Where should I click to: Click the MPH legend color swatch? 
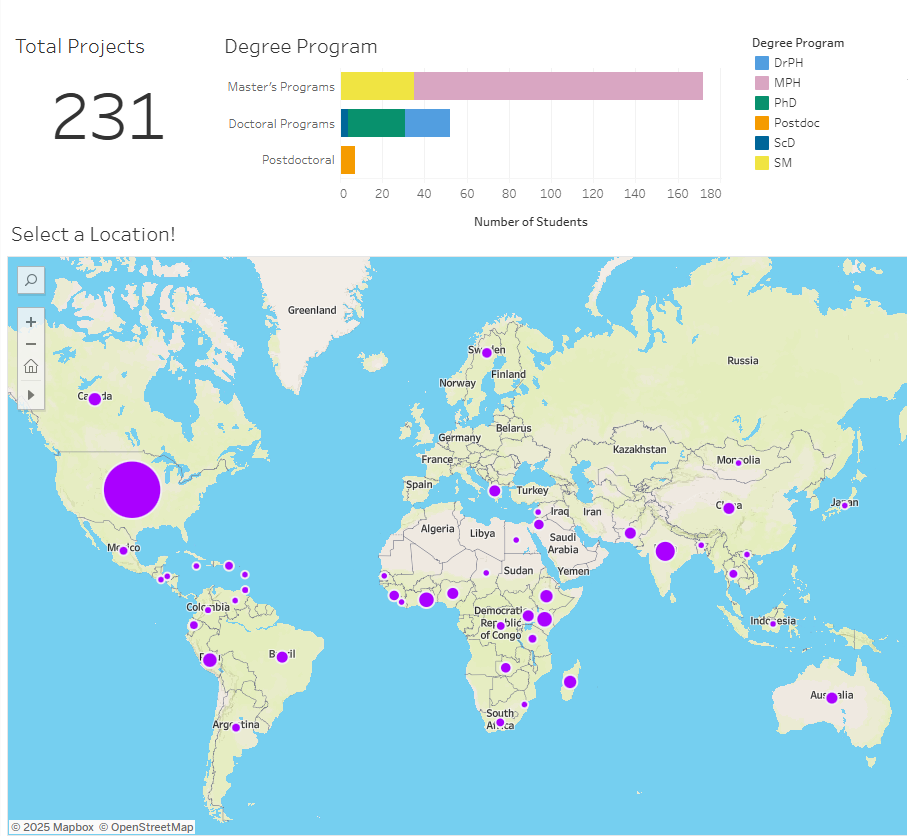tap(761, 83)
